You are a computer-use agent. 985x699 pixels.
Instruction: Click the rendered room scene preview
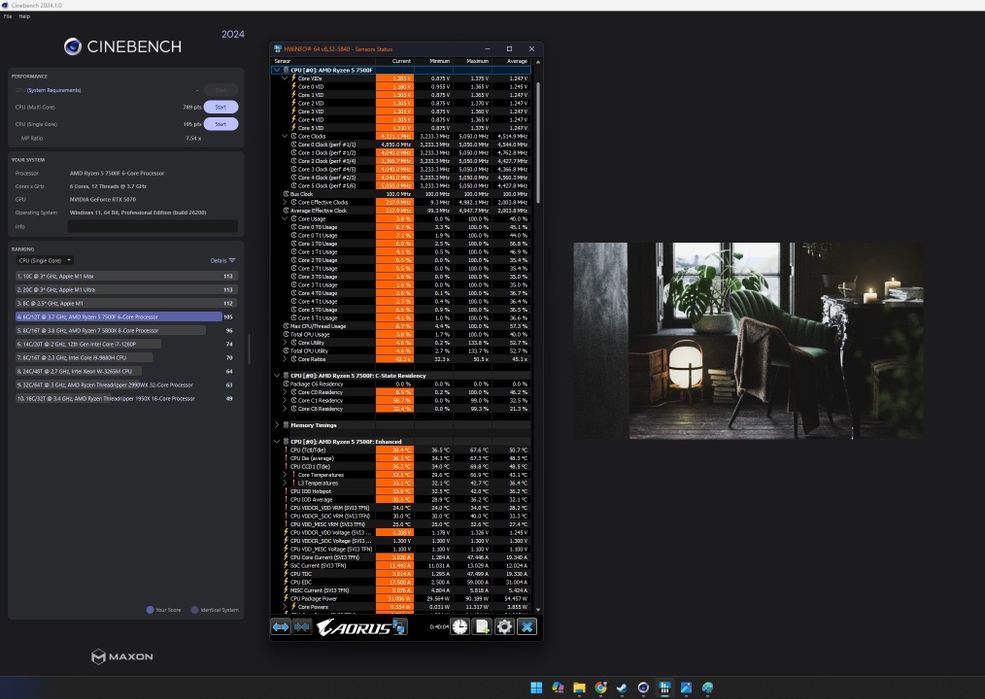click(x=748, y=340)
